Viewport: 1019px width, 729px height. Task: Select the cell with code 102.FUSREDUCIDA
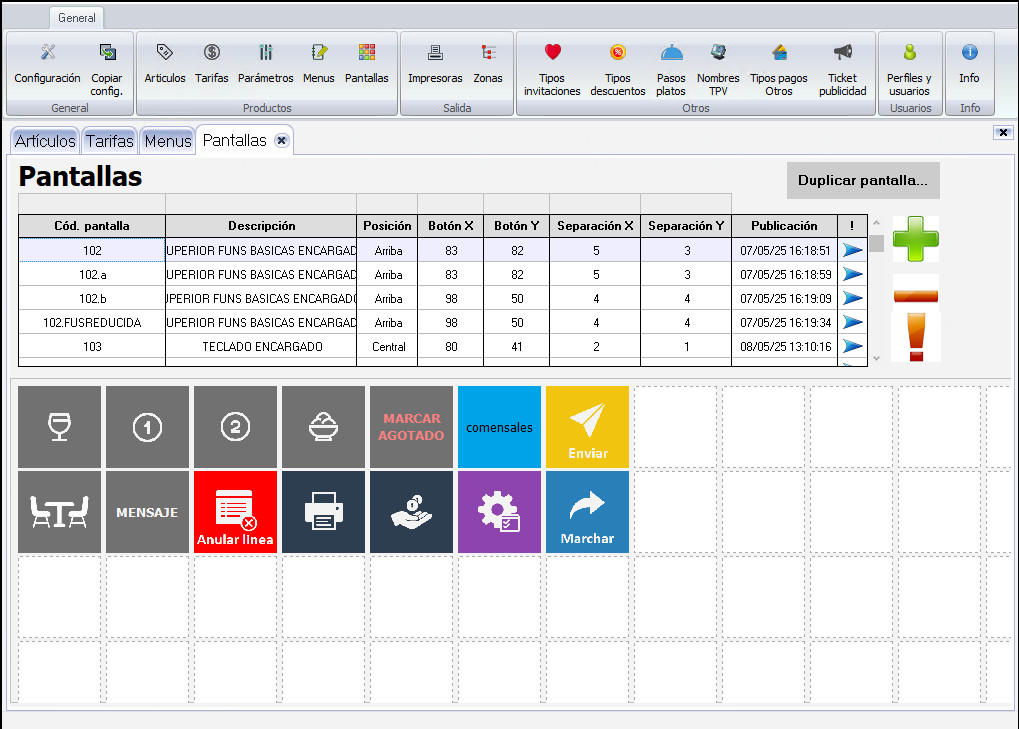point(92,322)
